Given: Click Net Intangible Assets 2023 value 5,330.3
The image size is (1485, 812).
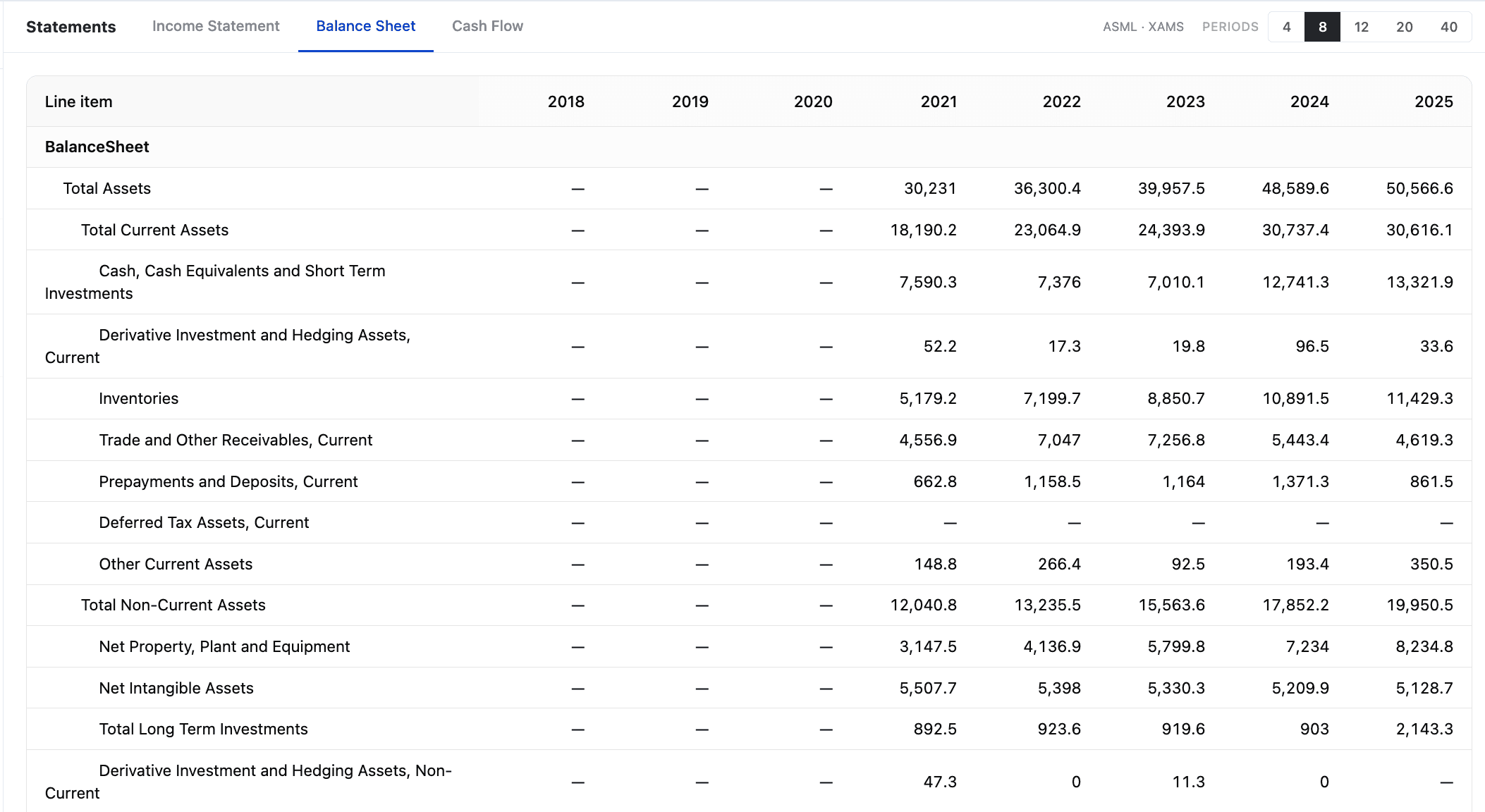Looking at the screenshot, I should pos(1176,688).
